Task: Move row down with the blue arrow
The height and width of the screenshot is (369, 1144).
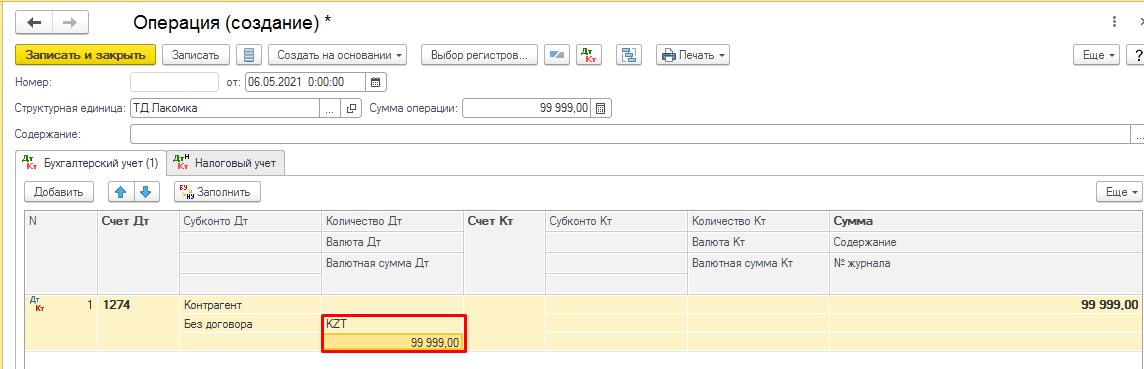Action: (147, 192)
